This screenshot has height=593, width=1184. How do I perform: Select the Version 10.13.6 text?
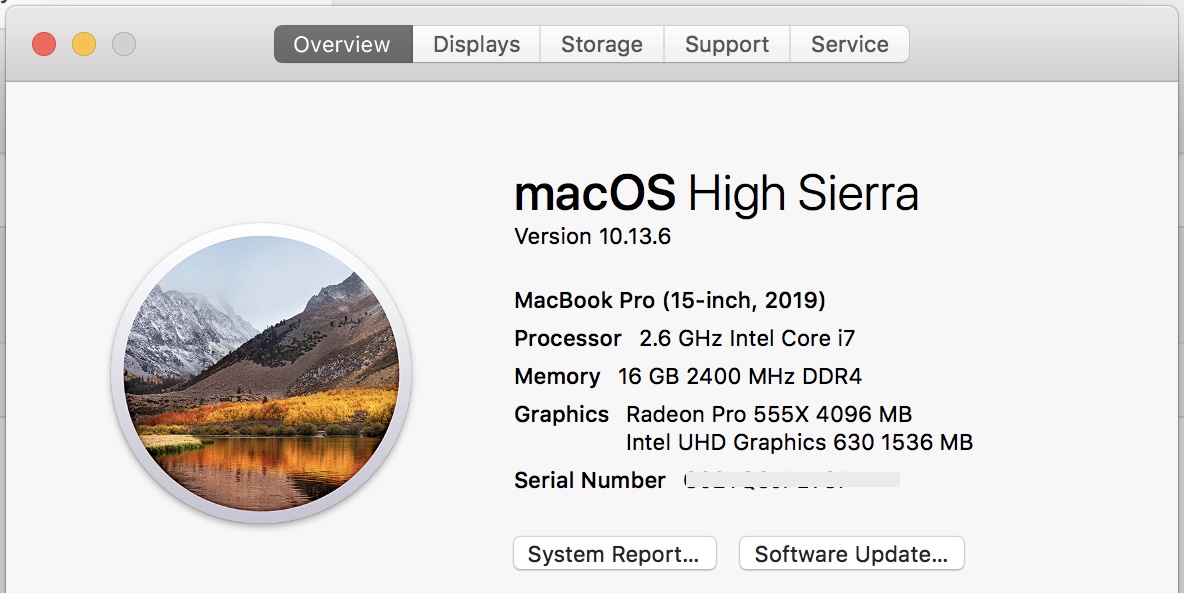(593, 236)
